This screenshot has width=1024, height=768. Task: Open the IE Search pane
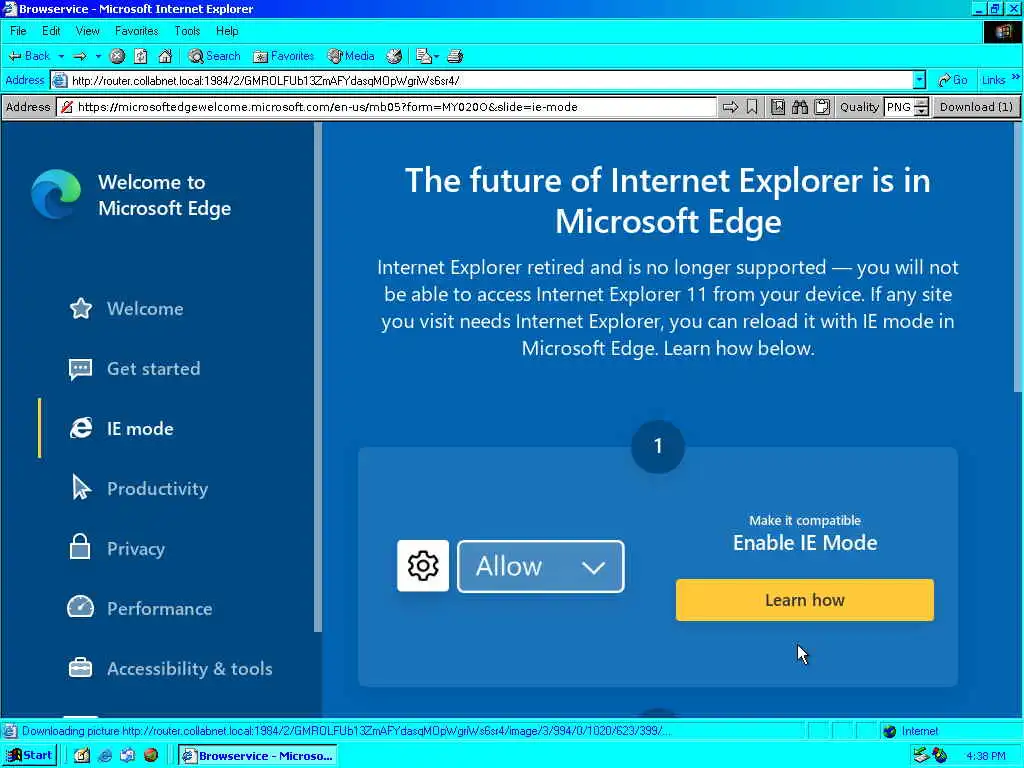click(214, 56)
